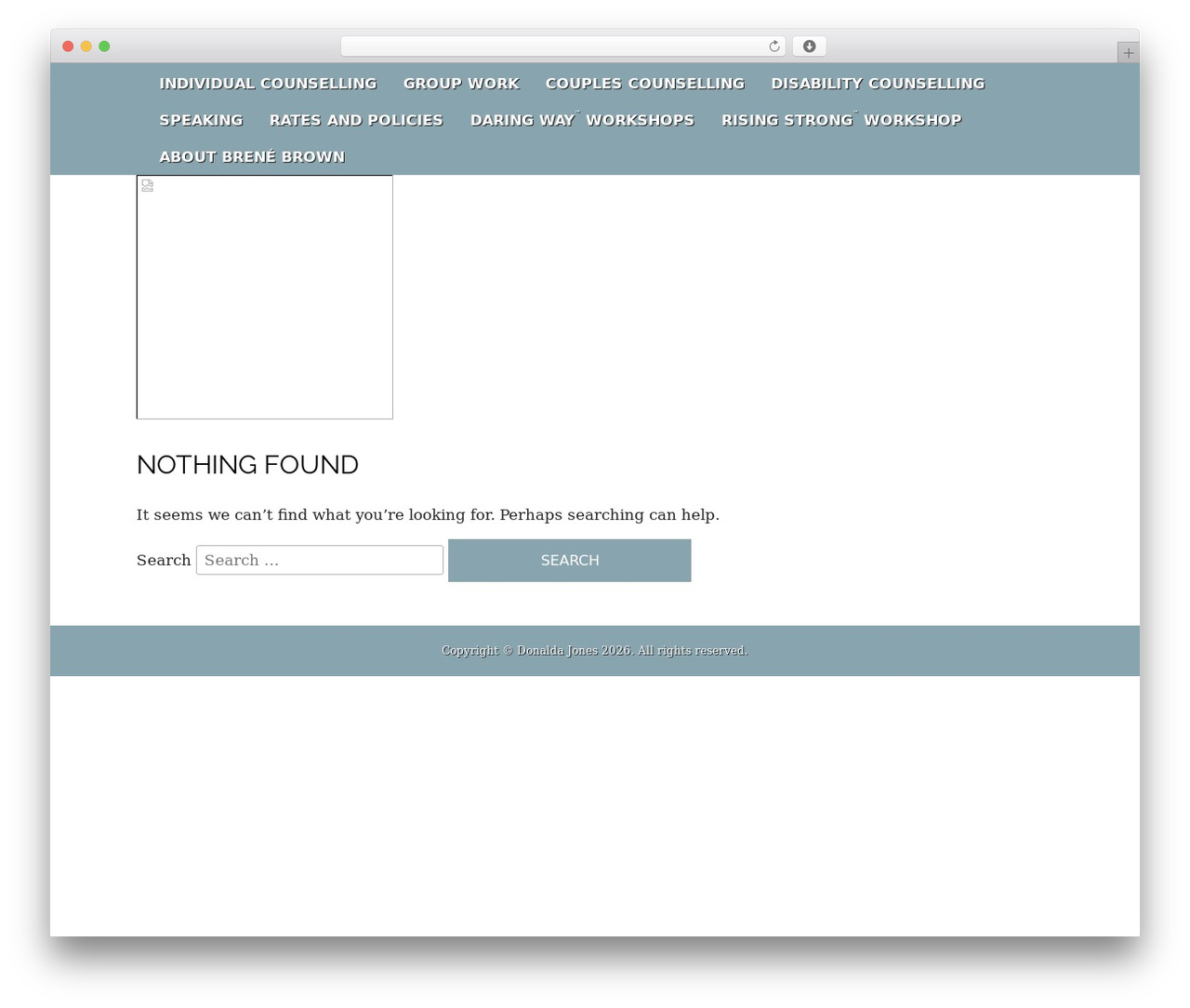
Task: Open Daring Way Workshops link
Action: click(582, 120)
